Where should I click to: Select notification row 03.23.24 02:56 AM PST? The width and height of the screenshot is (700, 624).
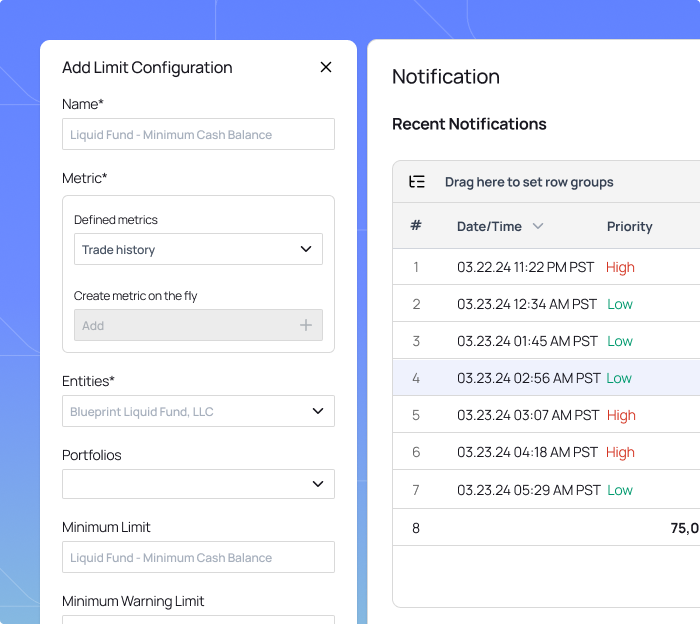point(546,378)
